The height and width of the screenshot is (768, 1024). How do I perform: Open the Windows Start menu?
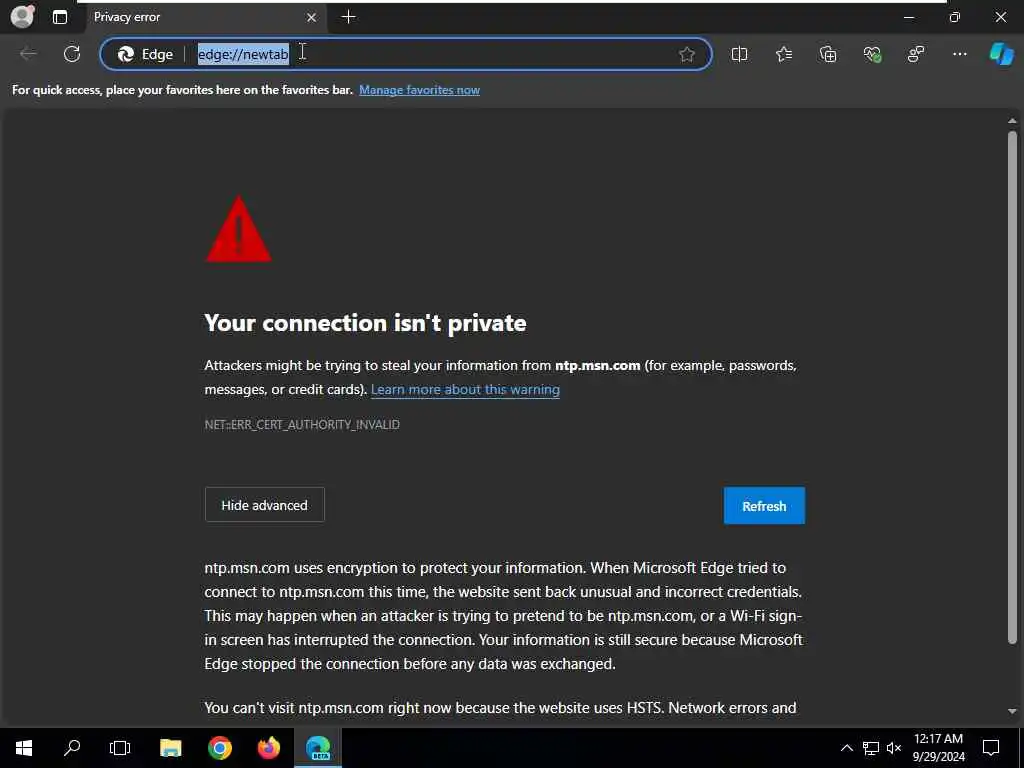(24, 748)
